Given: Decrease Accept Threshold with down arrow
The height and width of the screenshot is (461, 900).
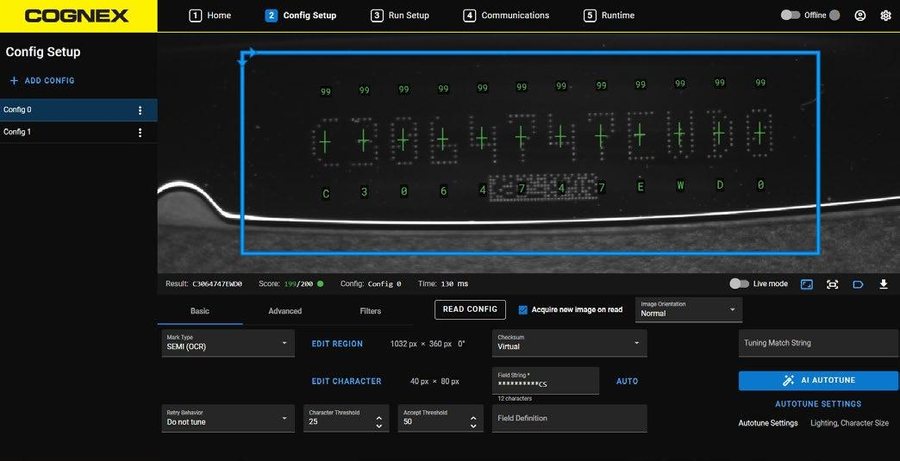Looking at the screenshot, I should [473, 426].
